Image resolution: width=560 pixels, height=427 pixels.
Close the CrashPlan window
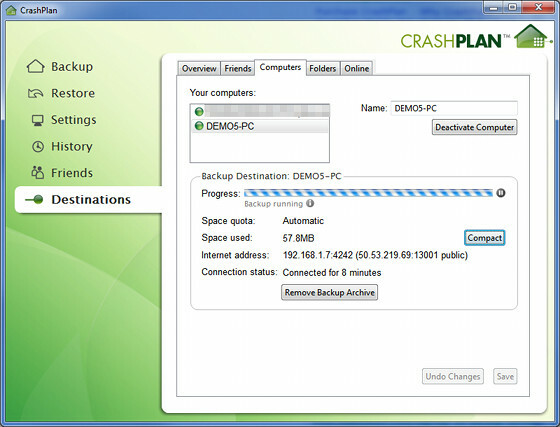(x=539, y=7)
